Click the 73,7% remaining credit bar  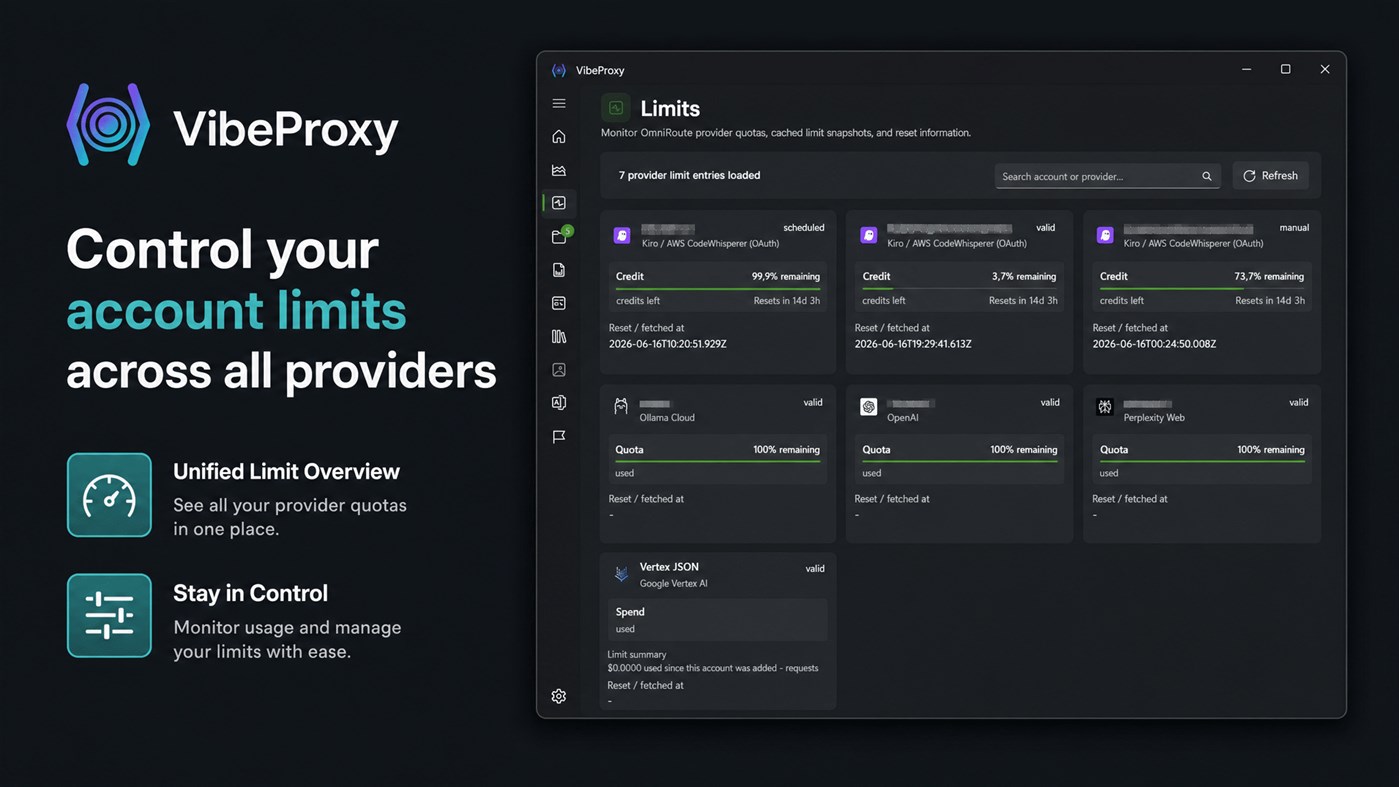point(1201,289)
